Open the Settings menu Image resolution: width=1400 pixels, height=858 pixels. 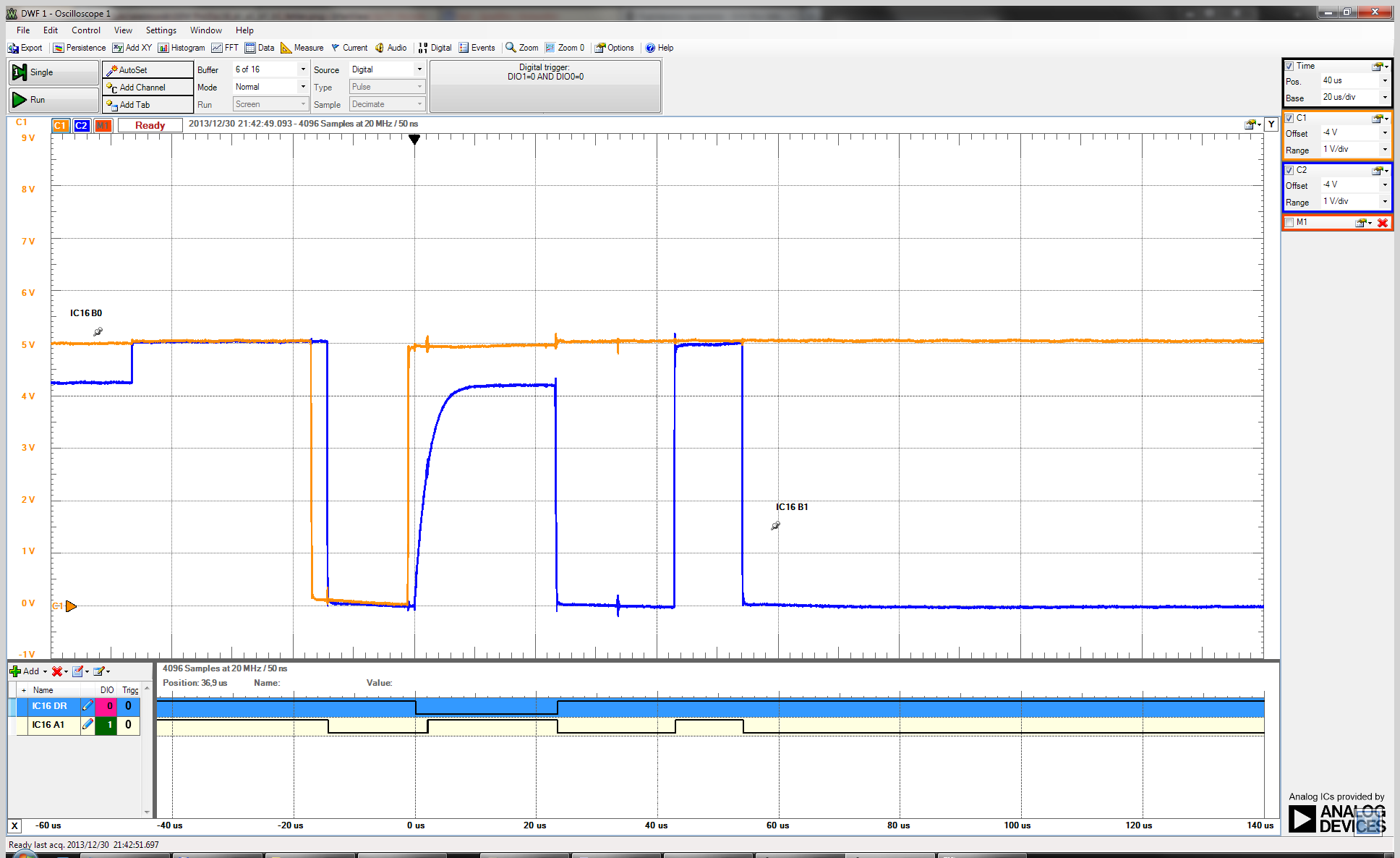(161, 30)
